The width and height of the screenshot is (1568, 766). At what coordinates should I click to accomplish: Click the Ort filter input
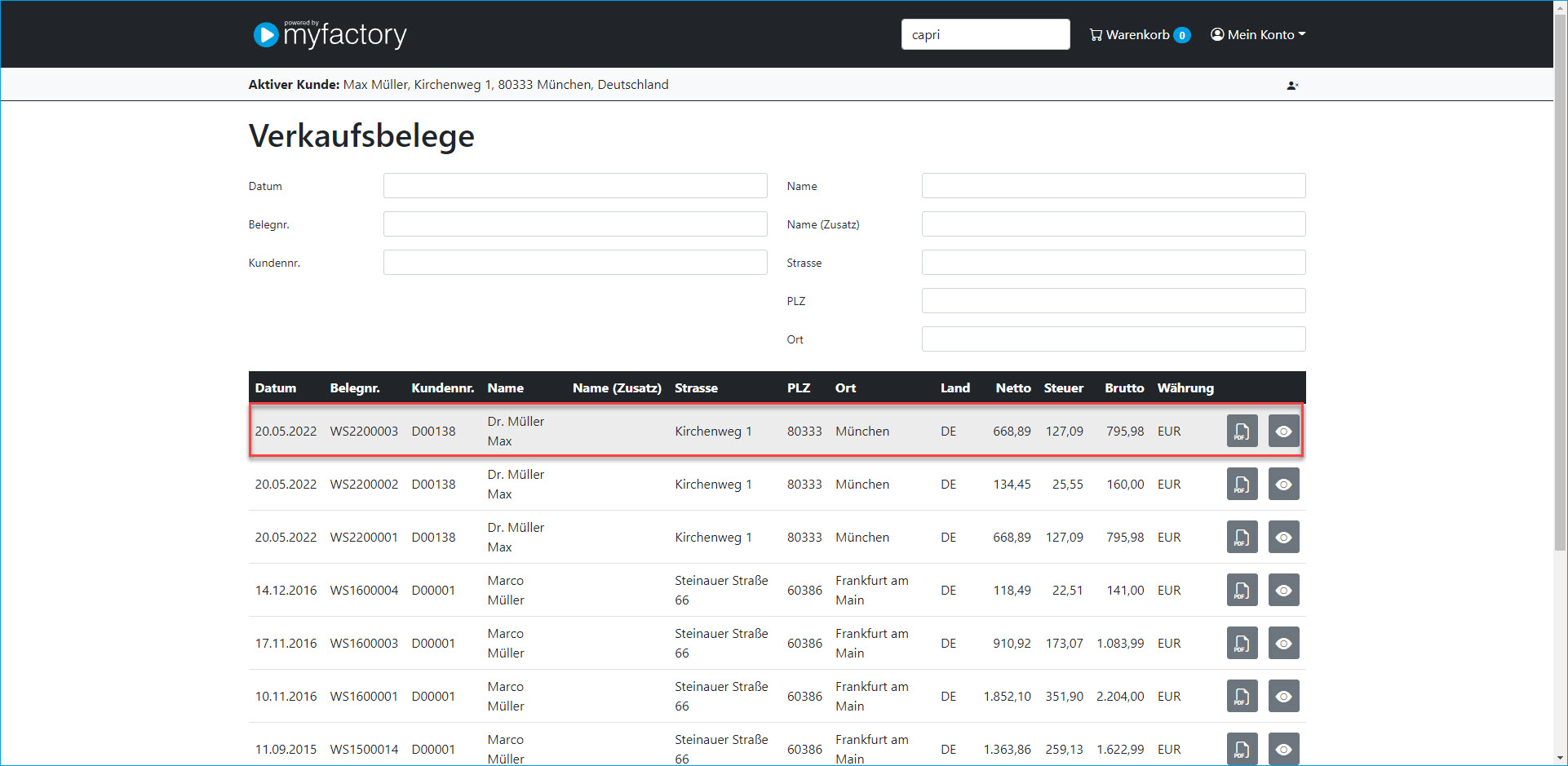(x=1114, y=339)
